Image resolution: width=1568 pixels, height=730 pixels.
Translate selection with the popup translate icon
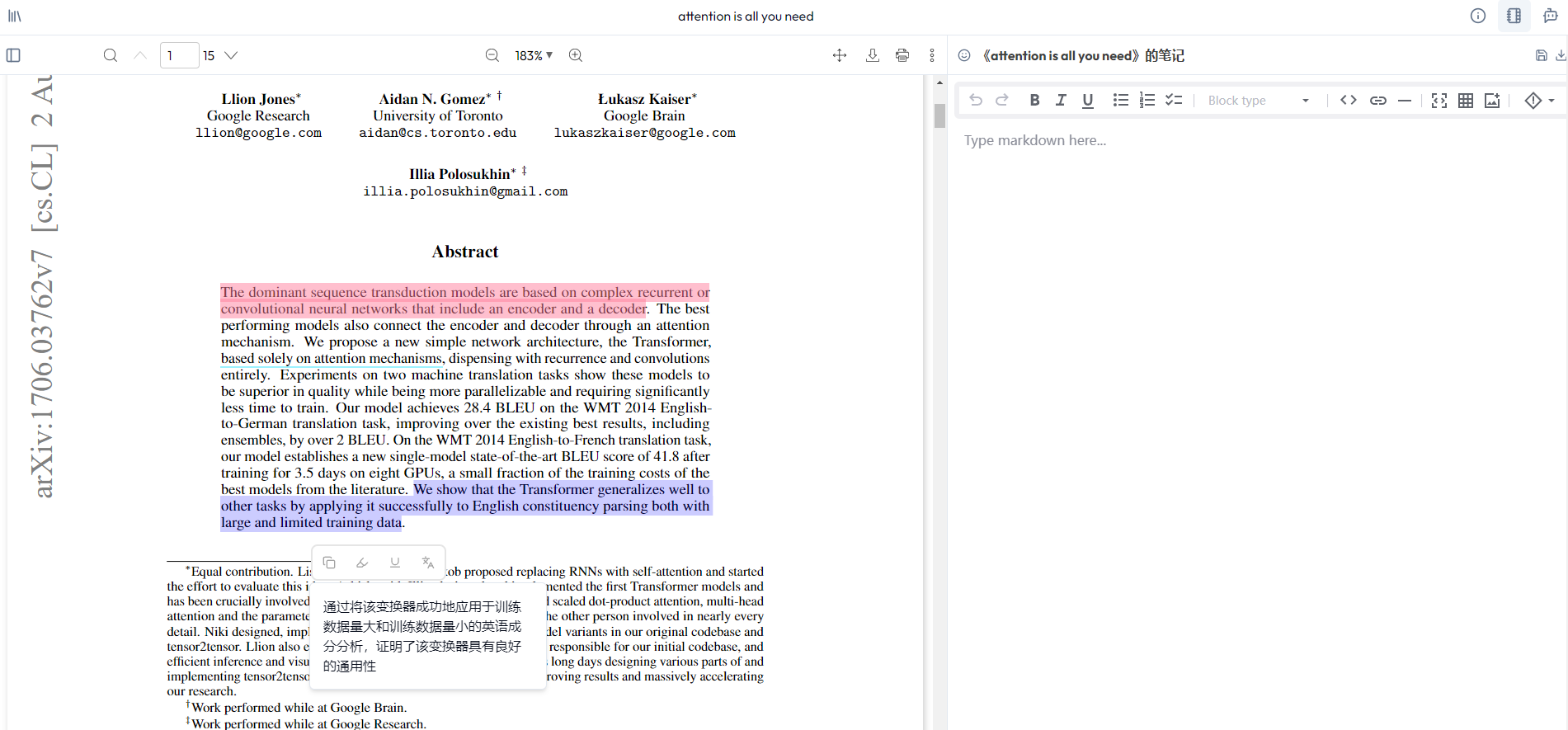point(428,563)
